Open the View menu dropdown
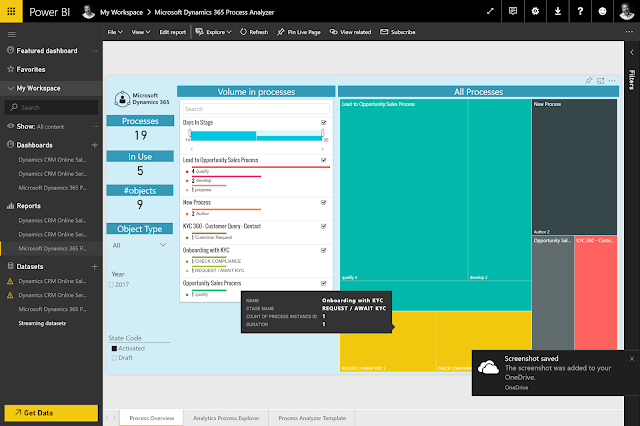The height and width of the screenshot is (426, 640). point(140,32)
